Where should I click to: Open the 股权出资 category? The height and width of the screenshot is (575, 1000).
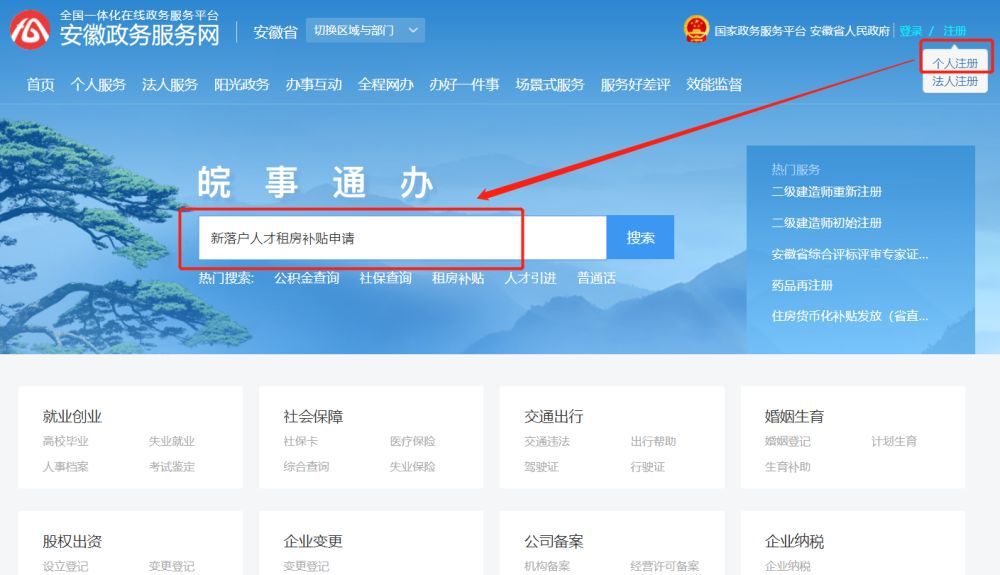(x=72, y=542)
